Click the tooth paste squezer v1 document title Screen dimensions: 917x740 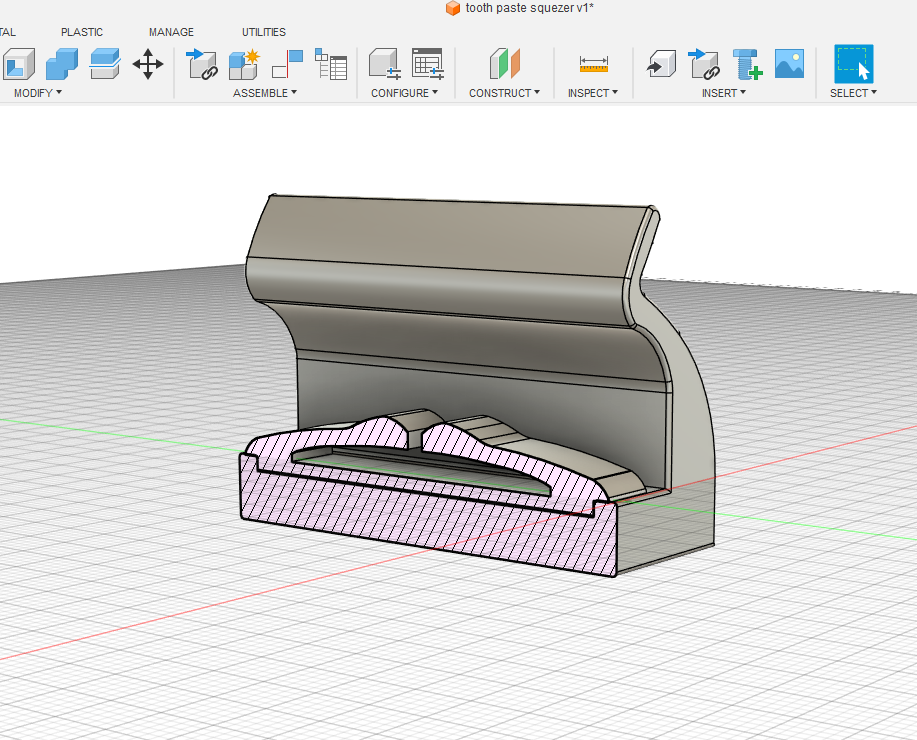click(529, 8)
